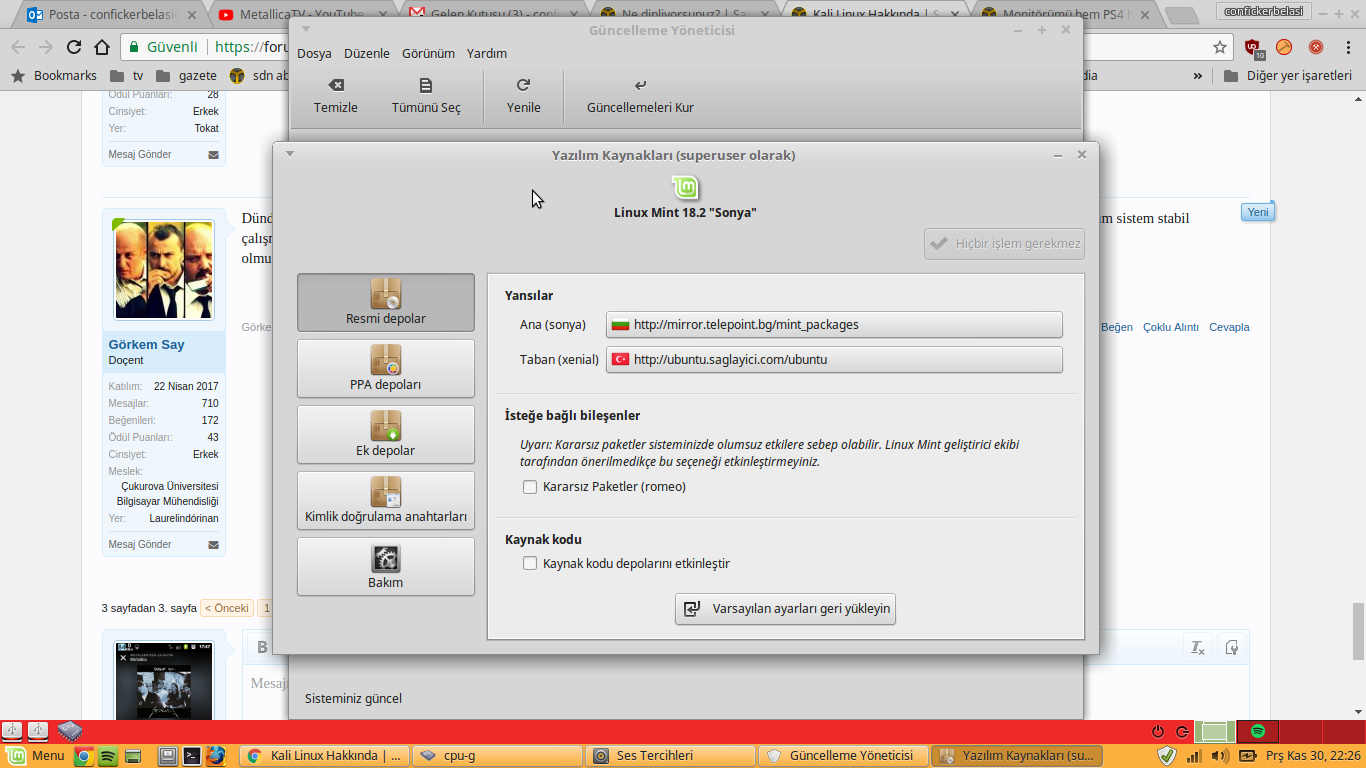The height and width of the screenshot is (768, 1366).
Task: Switch to Güncelleme Yöneticisi taskbar window
Action: pyautogui.click(x=844, y=756)
